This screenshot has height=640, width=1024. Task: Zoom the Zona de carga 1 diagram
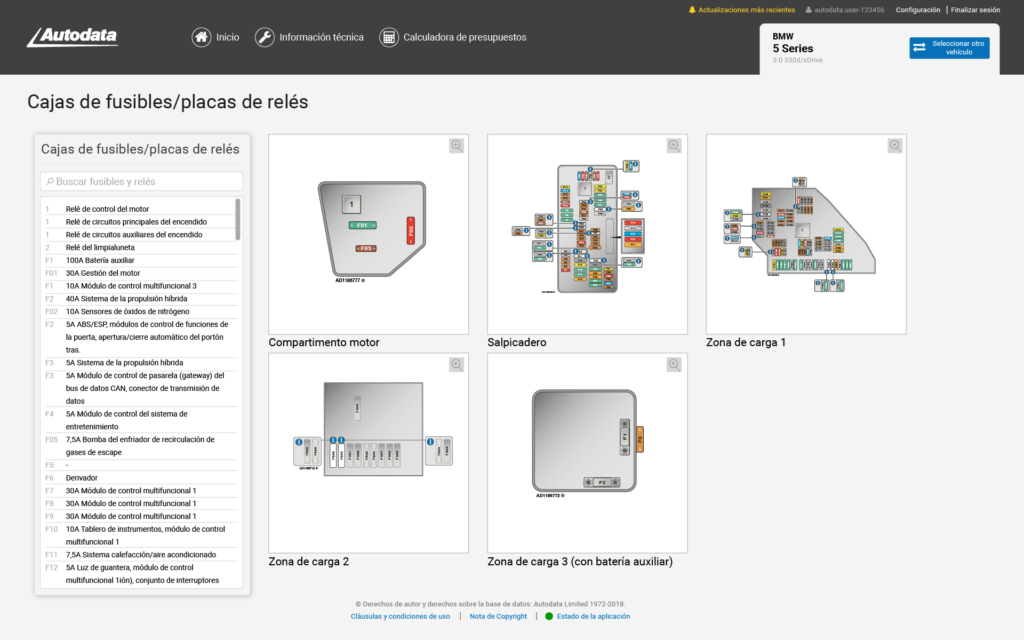point(895,146)
